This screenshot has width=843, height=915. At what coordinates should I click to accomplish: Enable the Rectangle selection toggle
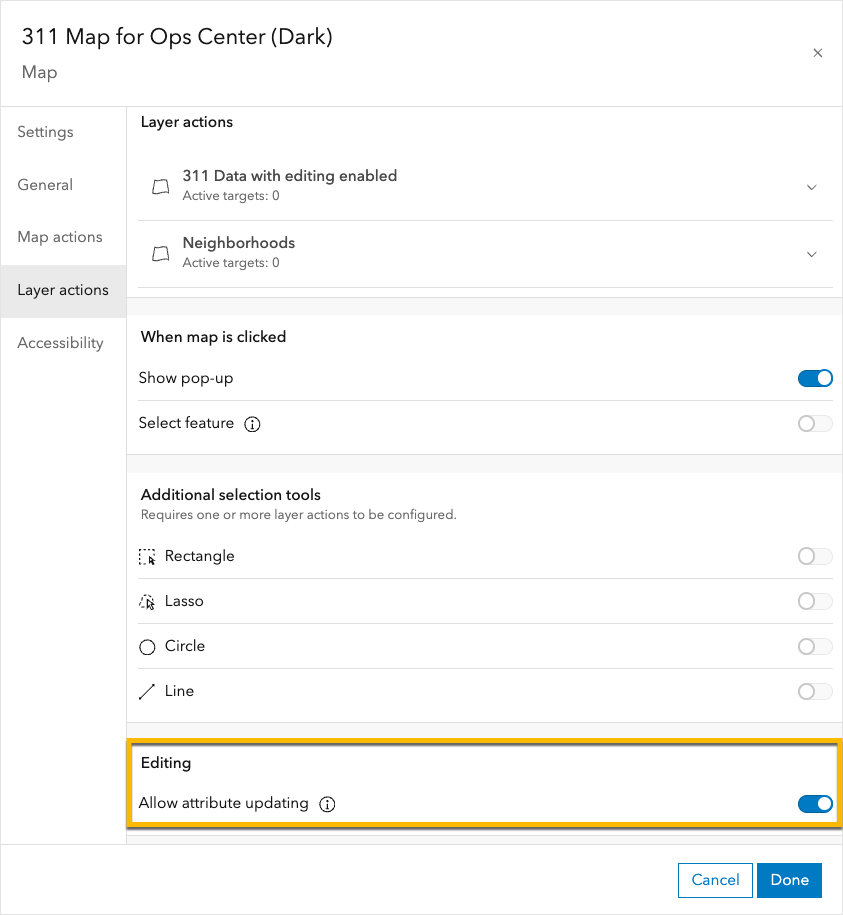point(814,556)
